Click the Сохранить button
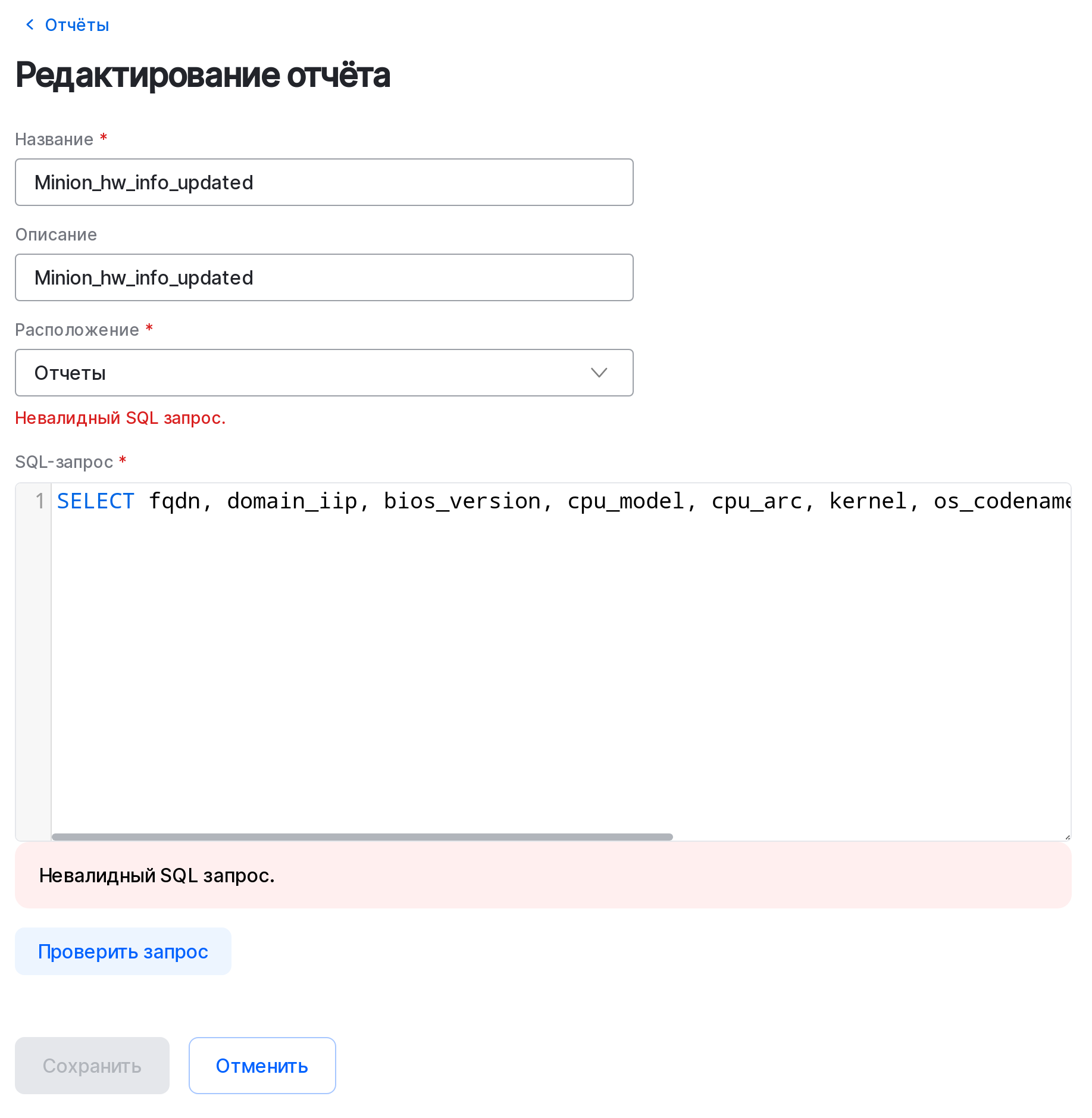 [x=92, y=1066]
